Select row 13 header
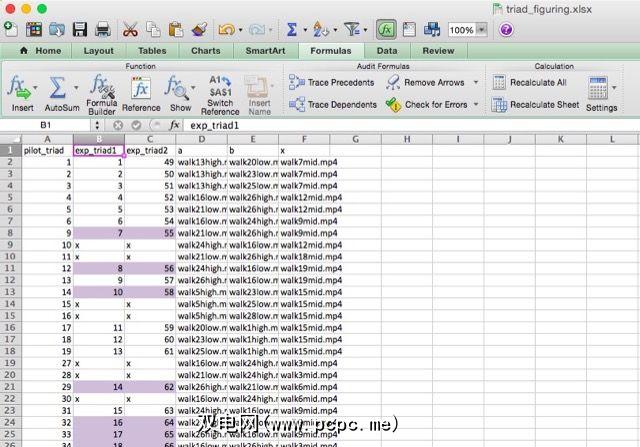The width and height of the screenshot is (640, 447). pos(10,292)
